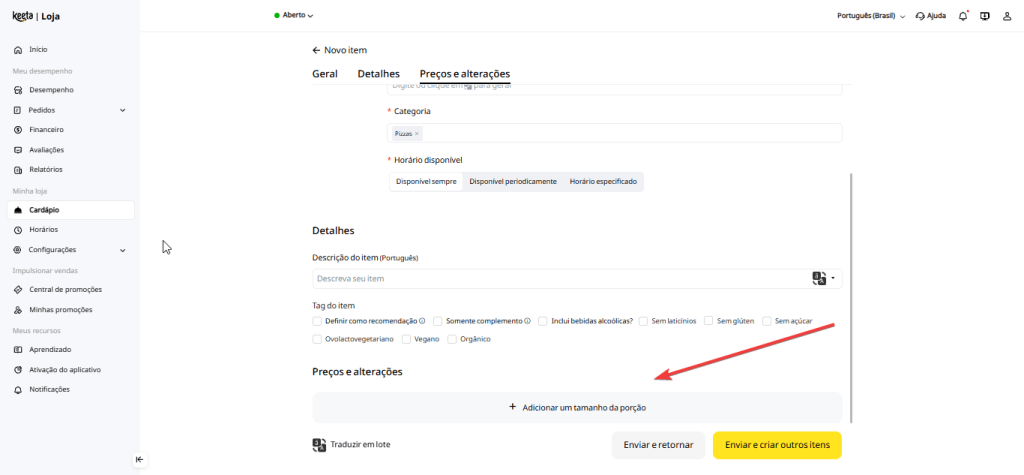Click Adicionar um tamanho da porção
Image resolution: width=1024 pixels, height=475 pixels.
[x=577, y=407]
